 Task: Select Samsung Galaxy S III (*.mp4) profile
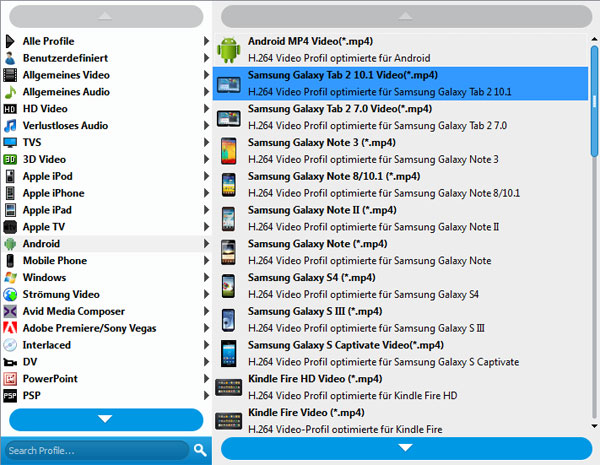click(400, 320)
